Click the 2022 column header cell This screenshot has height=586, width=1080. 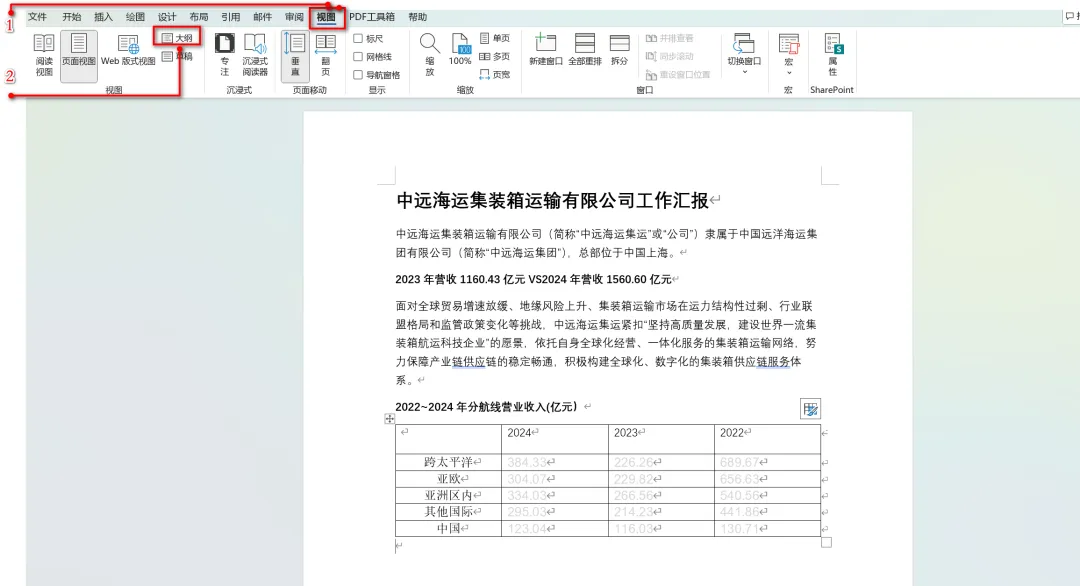(767, 439)
